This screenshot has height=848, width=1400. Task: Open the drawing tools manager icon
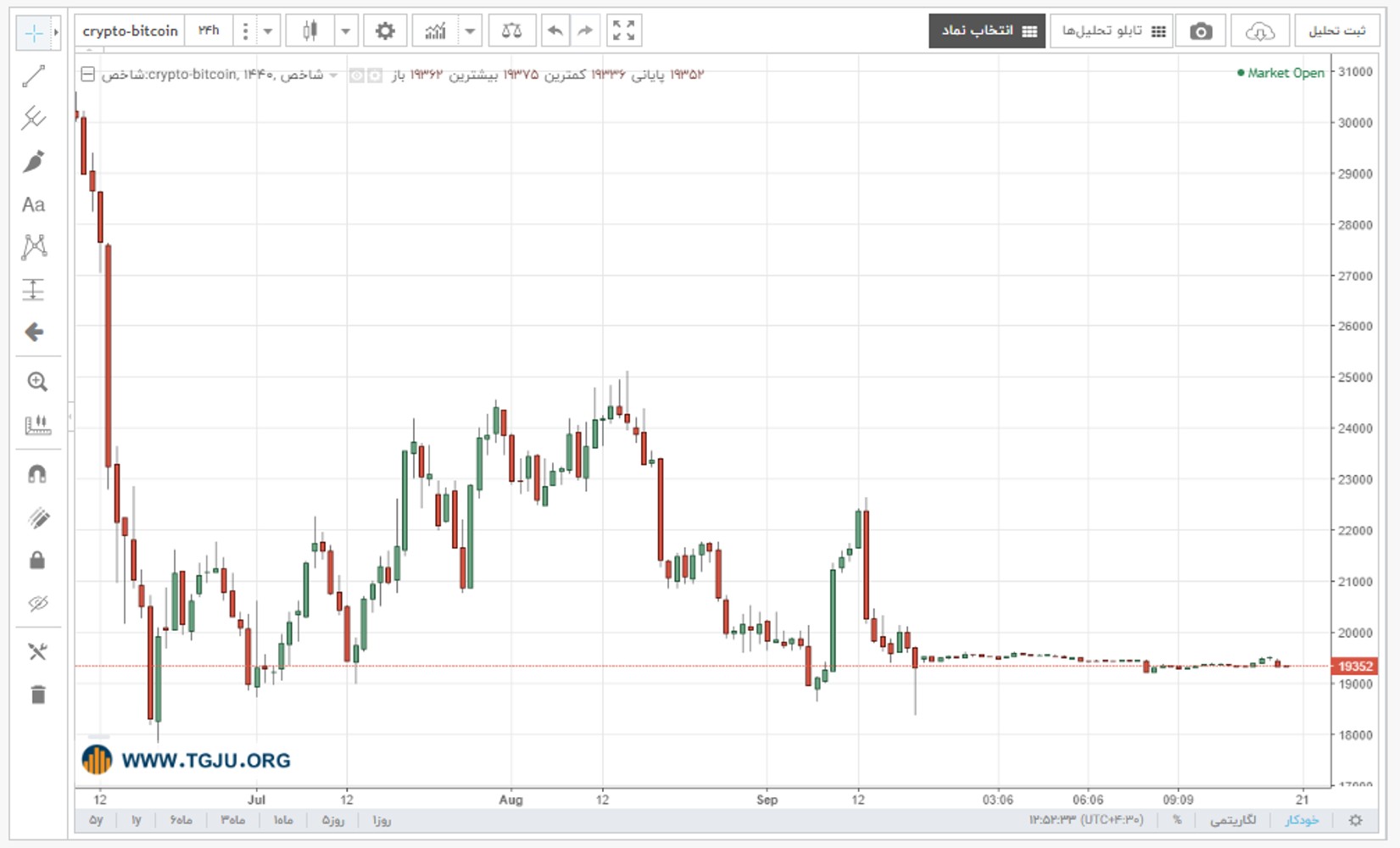(37, 651)
